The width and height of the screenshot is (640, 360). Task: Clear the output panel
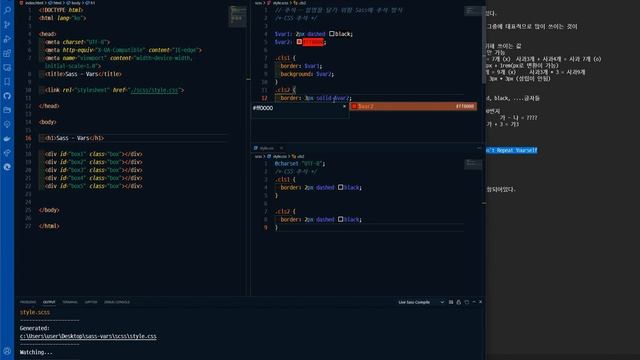tap(451, 302)
